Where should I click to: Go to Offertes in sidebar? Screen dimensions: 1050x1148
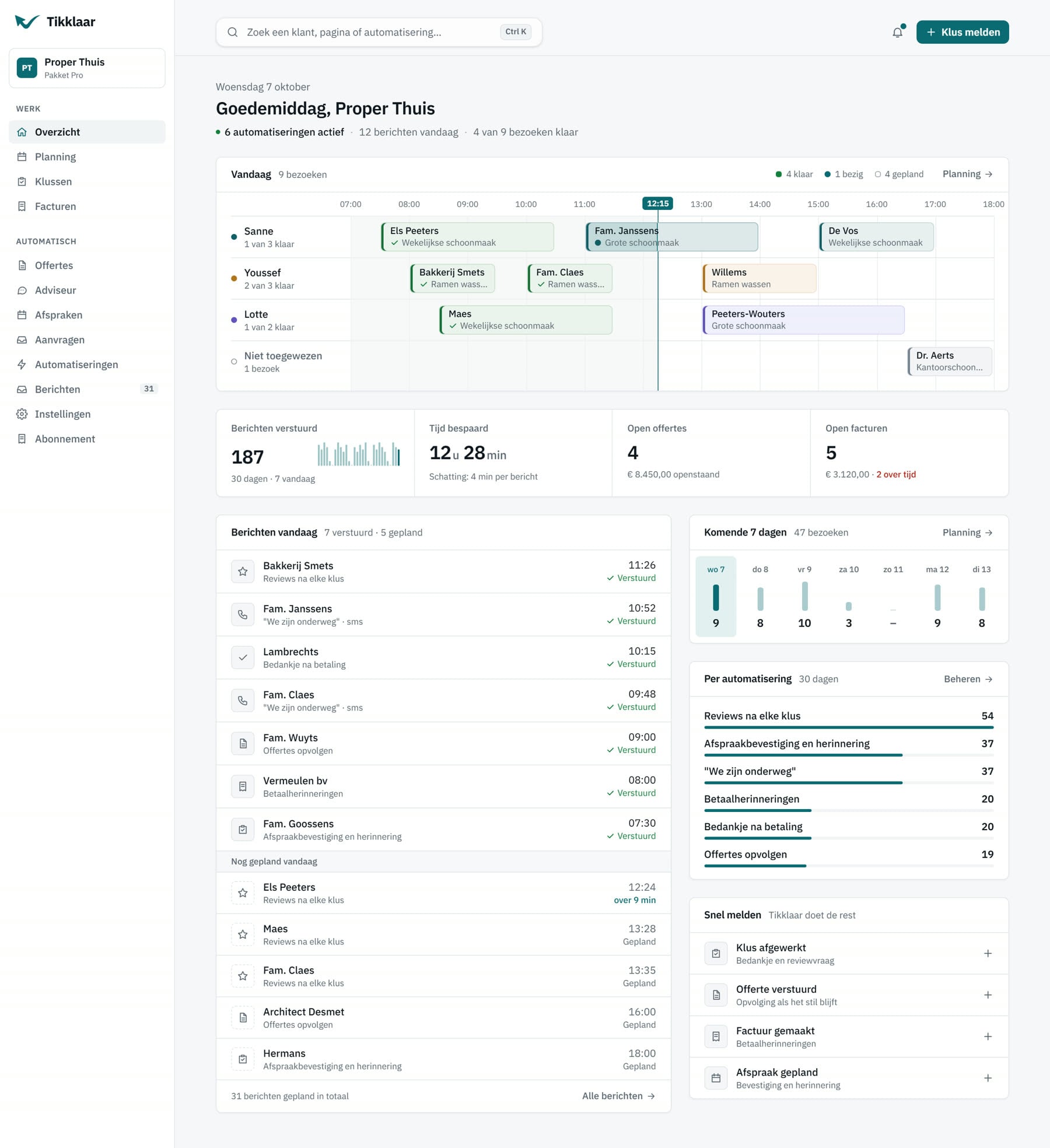pyautogui.click(x=87, y=265)
